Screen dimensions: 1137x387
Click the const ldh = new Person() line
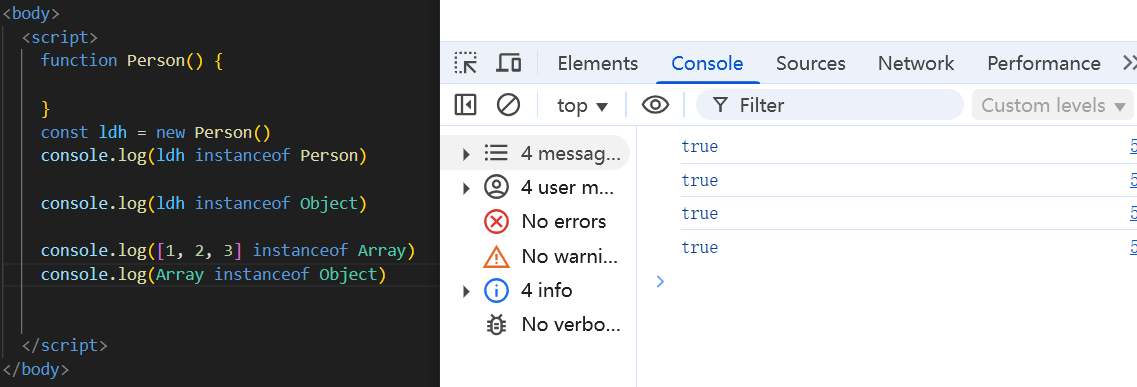point(156,133)
